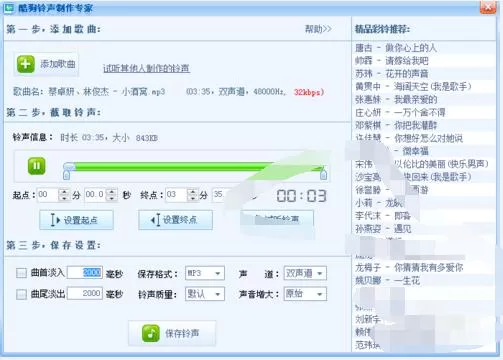Close the 酷狗铃声制作专家 window
The image size is (503, 360).
(488, 7)
